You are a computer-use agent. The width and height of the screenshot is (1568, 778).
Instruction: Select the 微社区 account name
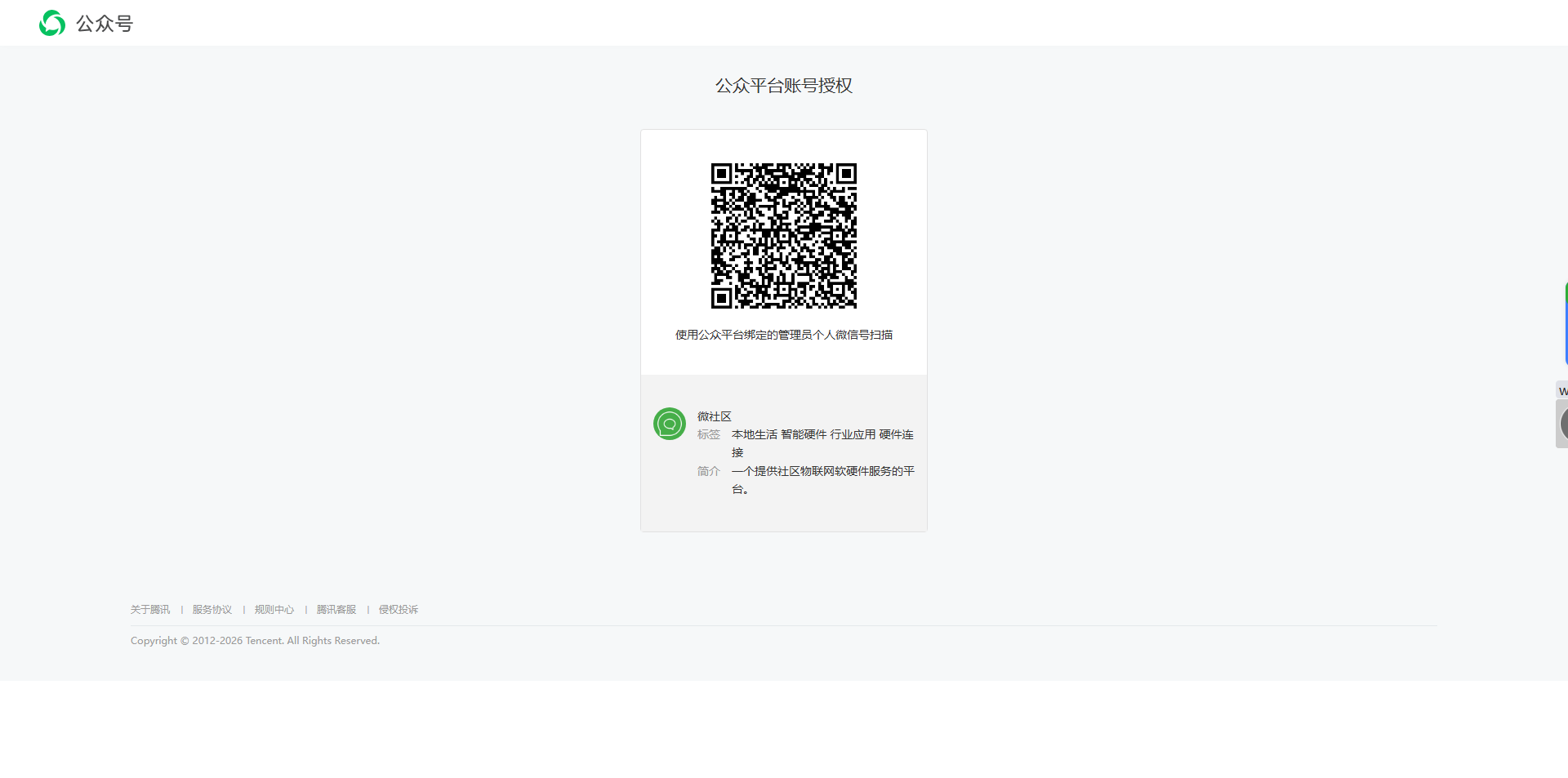715,416
